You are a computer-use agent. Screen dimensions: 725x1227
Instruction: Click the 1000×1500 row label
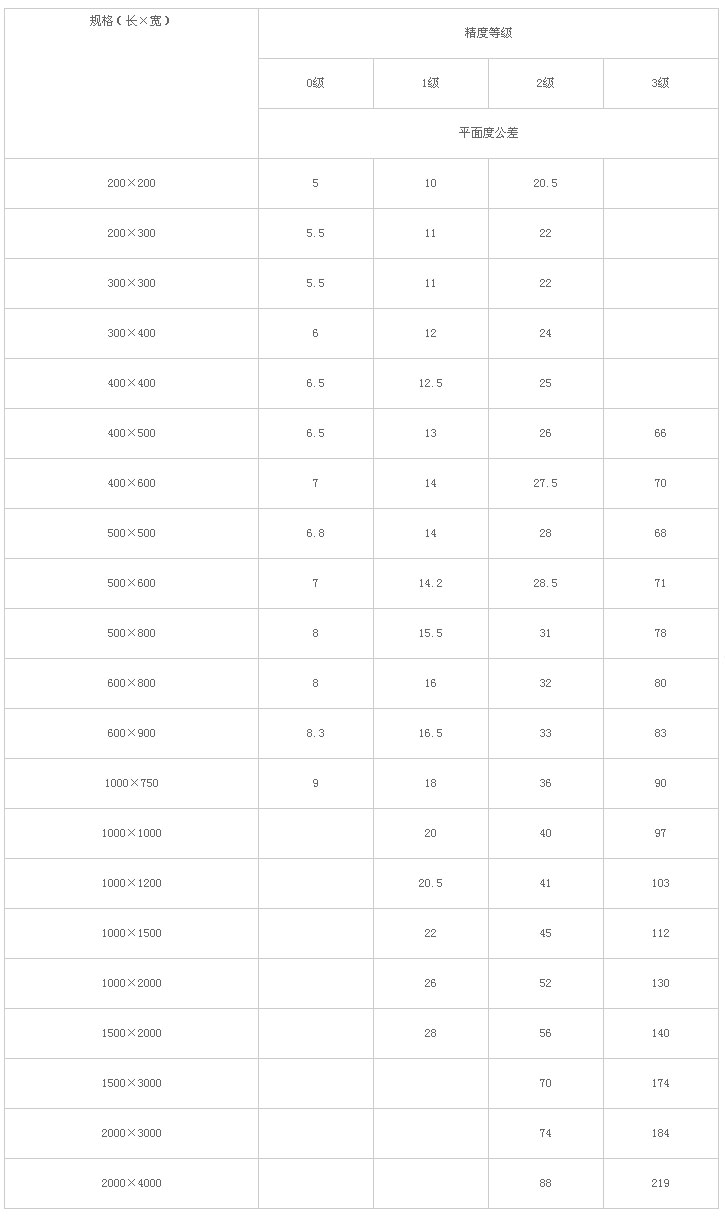(x=131, y=934)
